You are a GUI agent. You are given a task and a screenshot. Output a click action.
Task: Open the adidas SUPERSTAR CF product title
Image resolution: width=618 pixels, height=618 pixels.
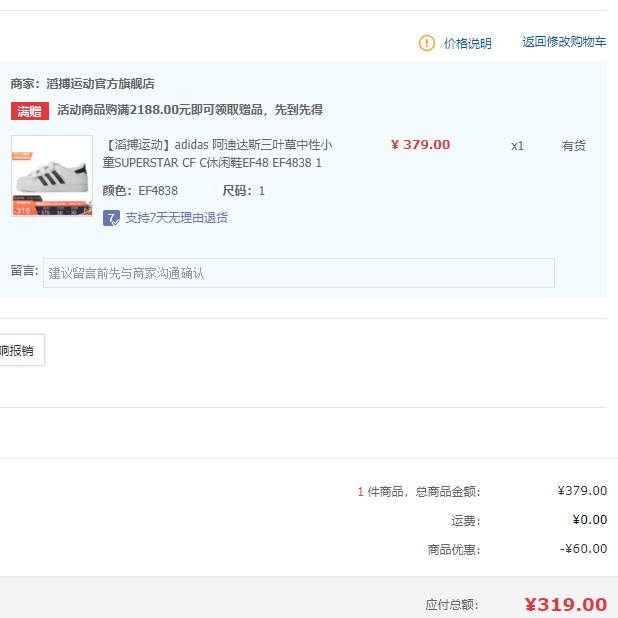(x=217, y=153)
